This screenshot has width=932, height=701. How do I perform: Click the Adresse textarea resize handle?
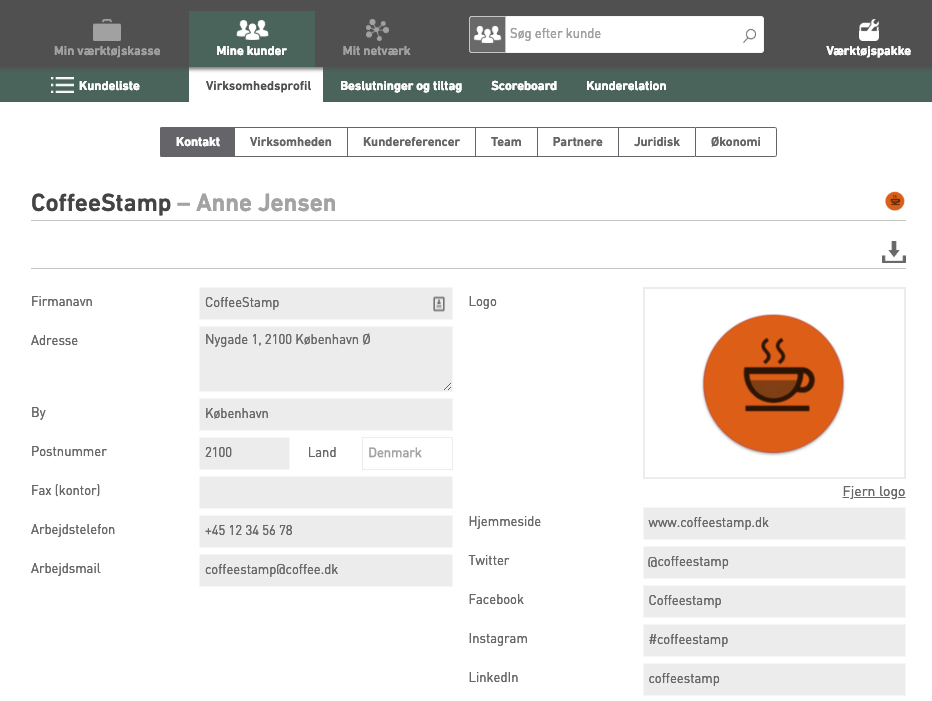pos(447,386)
